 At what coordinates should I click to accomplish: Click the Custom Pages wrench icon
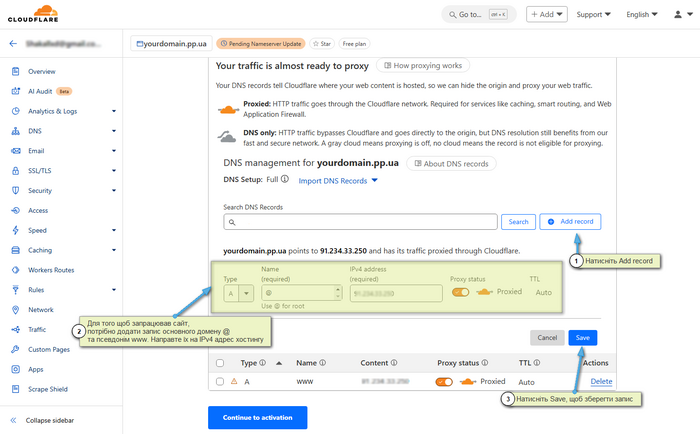(16, 349)
